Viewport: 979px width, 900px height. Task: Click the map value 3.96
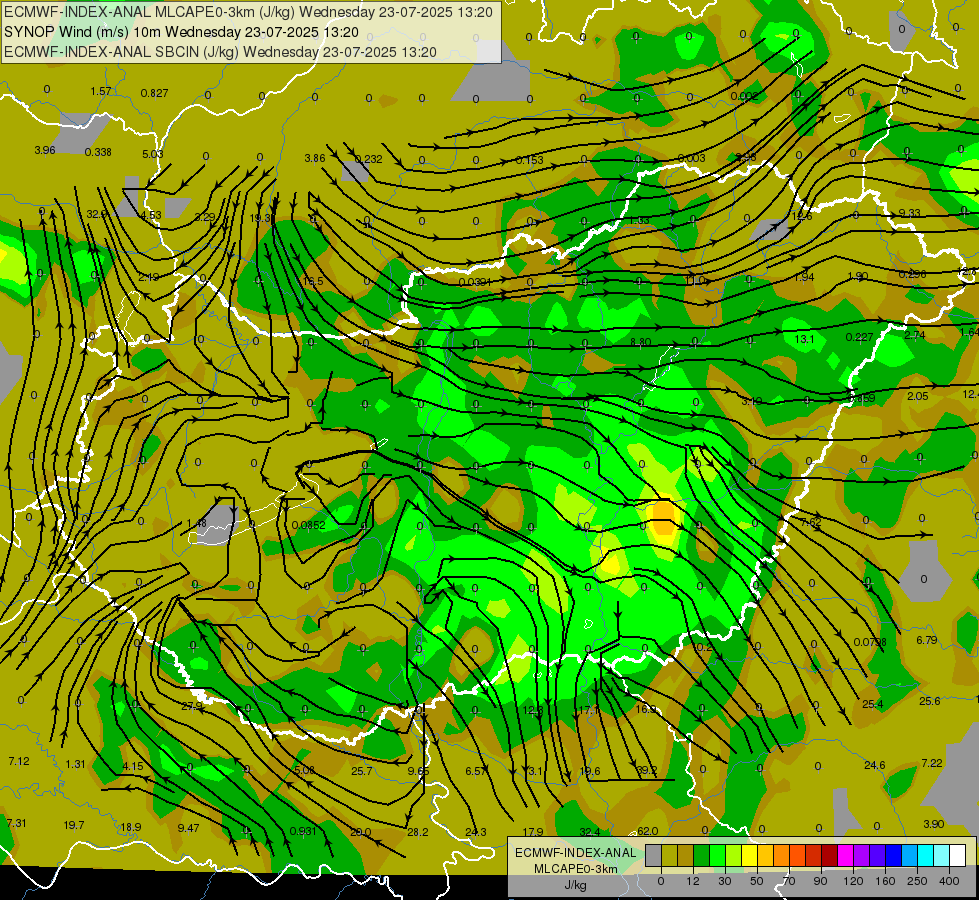click(45, 150)
